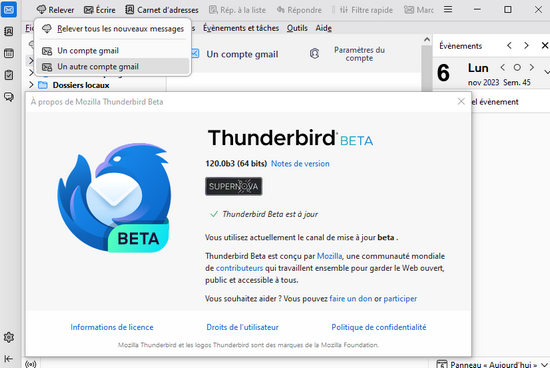Image resolution: width=550 pixels, height=368 pixels.
Task: Open the Outils menu
Action: 297,28
